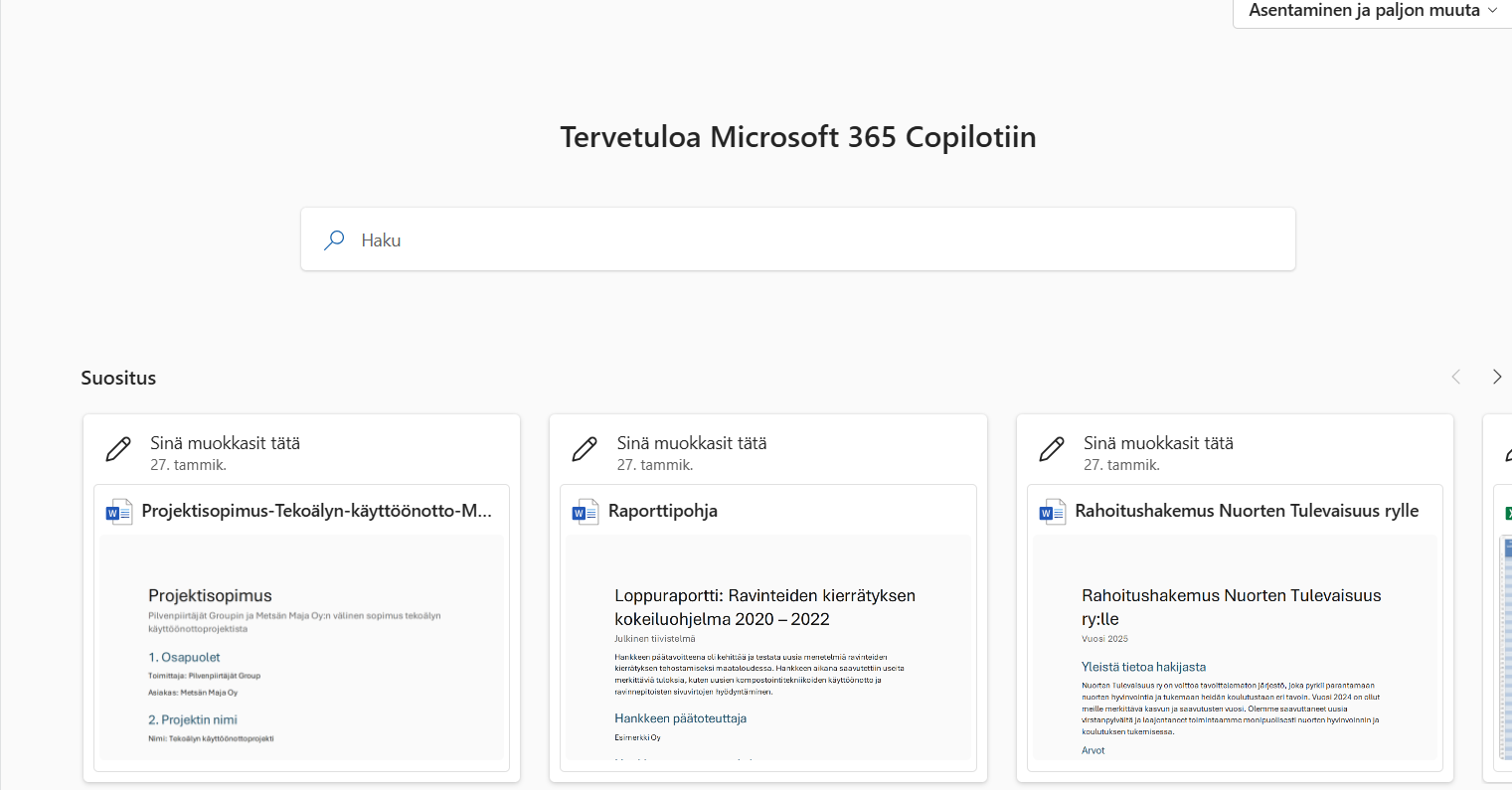
Task: Click "Sinä muokkasit tätä" on the Projektisopimus card
Action: pos(225,443)
